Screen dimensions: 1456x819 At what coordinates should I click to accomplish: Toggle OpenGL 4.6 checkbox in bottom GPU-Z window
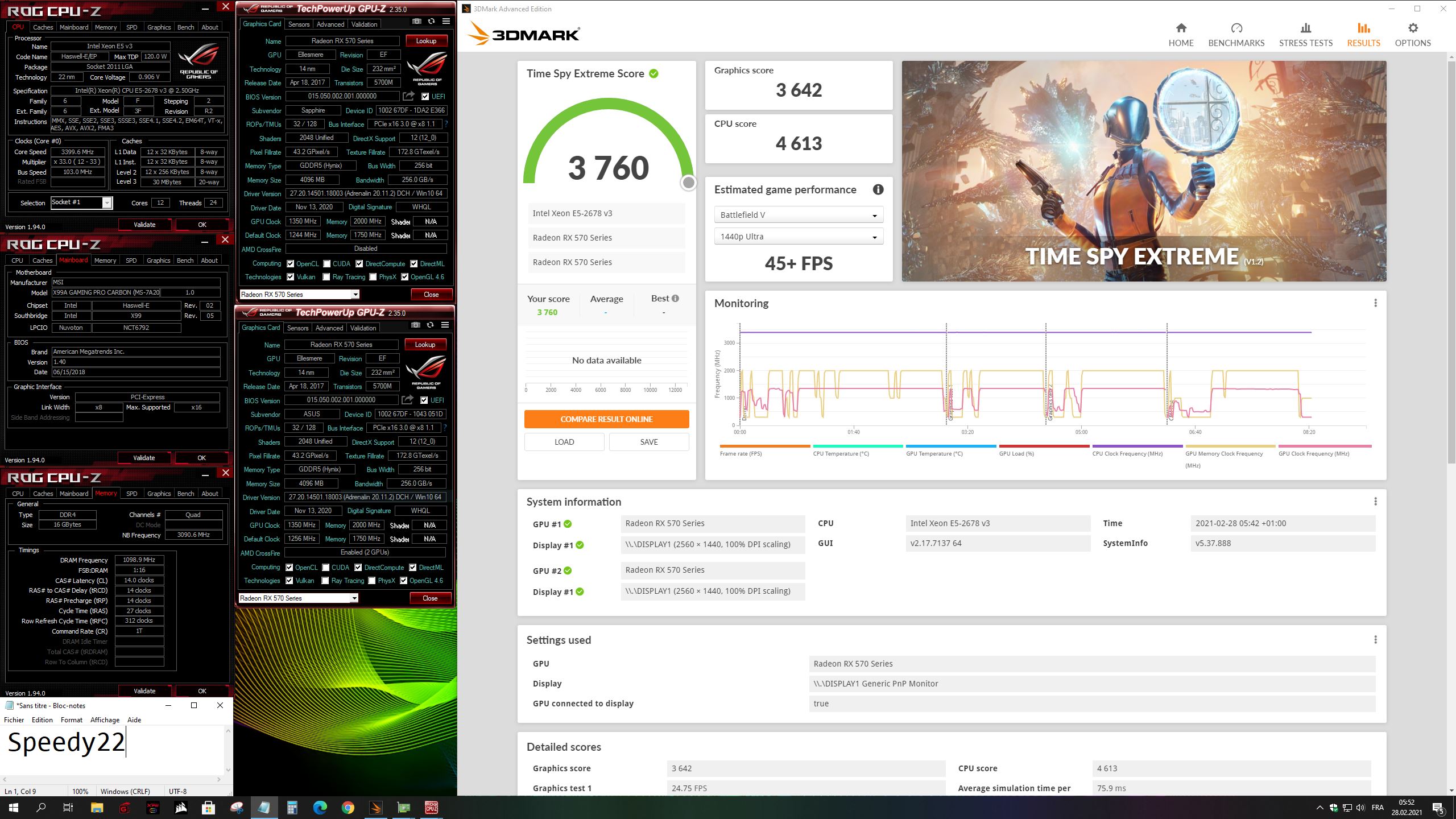404,581
